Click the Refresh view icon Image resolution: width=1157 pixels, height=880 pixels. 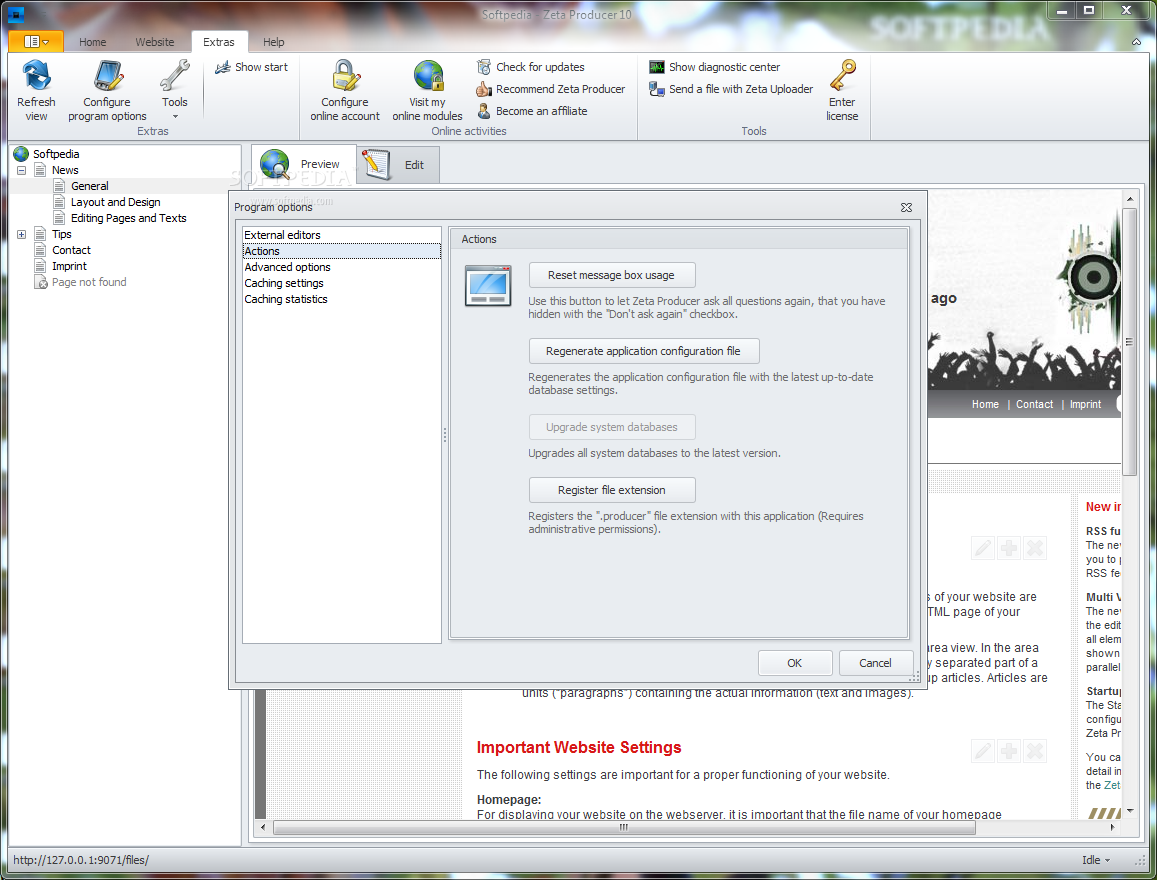pos(36,76)
